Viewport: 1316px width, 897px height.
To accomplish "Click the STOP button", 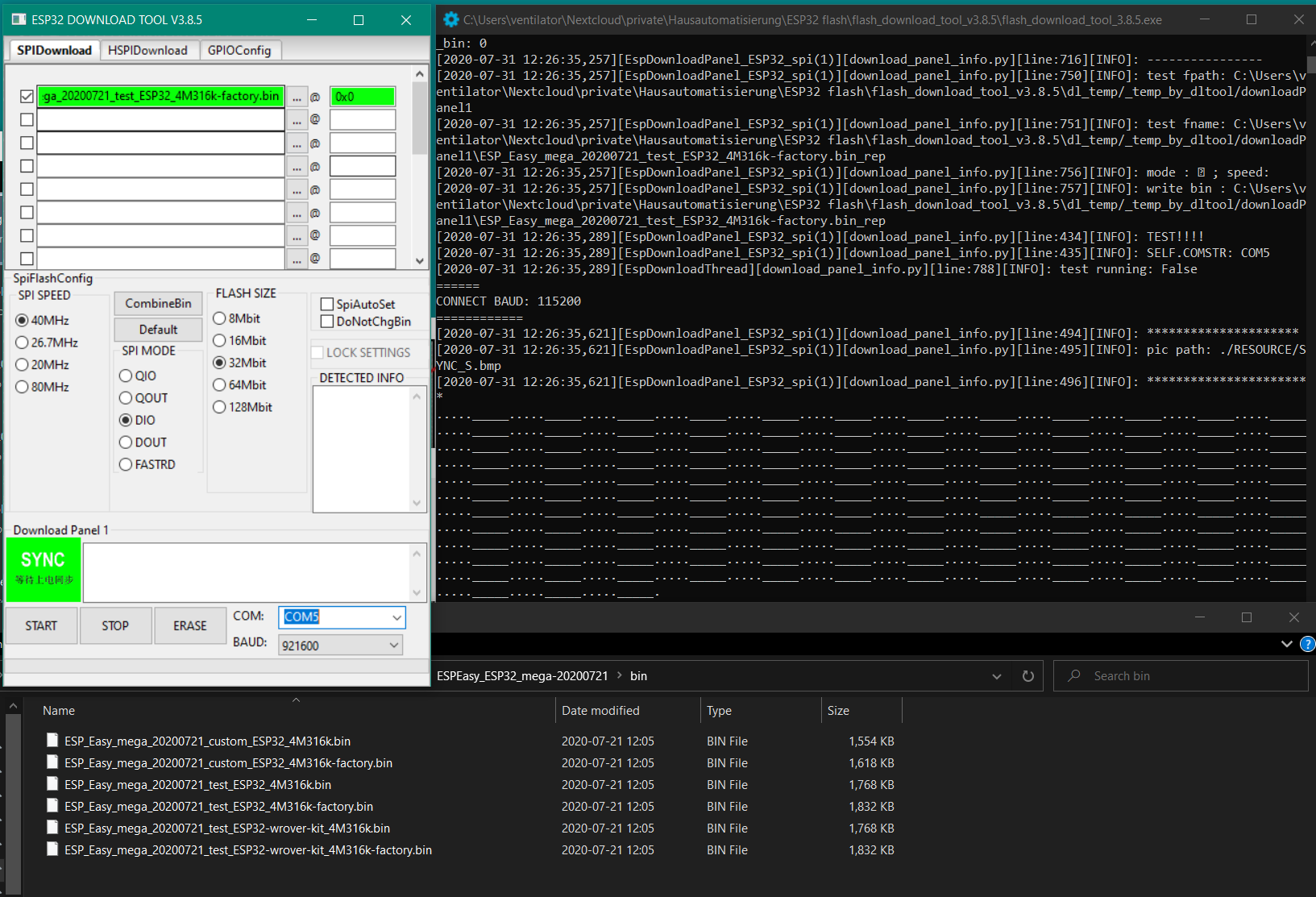I will (115, 625).
